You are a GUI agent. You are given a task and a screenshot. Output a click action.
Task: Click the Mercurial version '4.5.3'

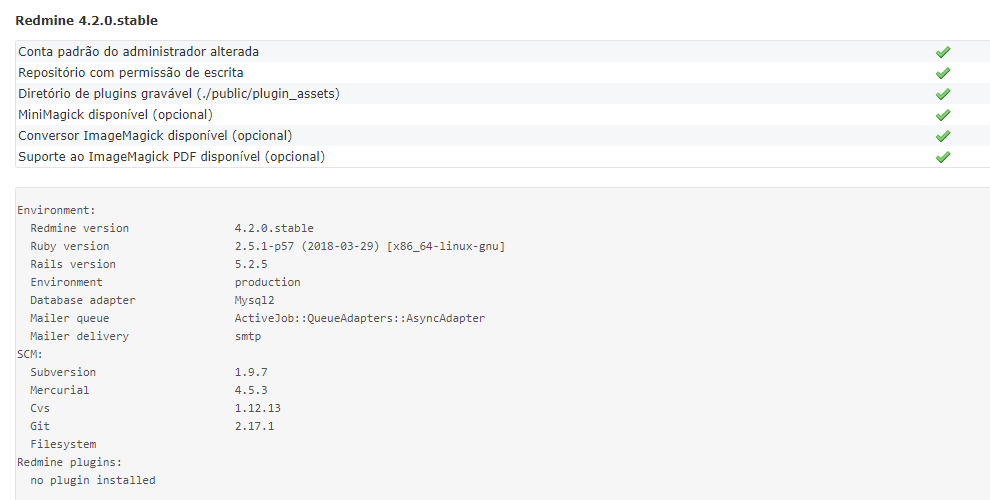tap(251, 390)
